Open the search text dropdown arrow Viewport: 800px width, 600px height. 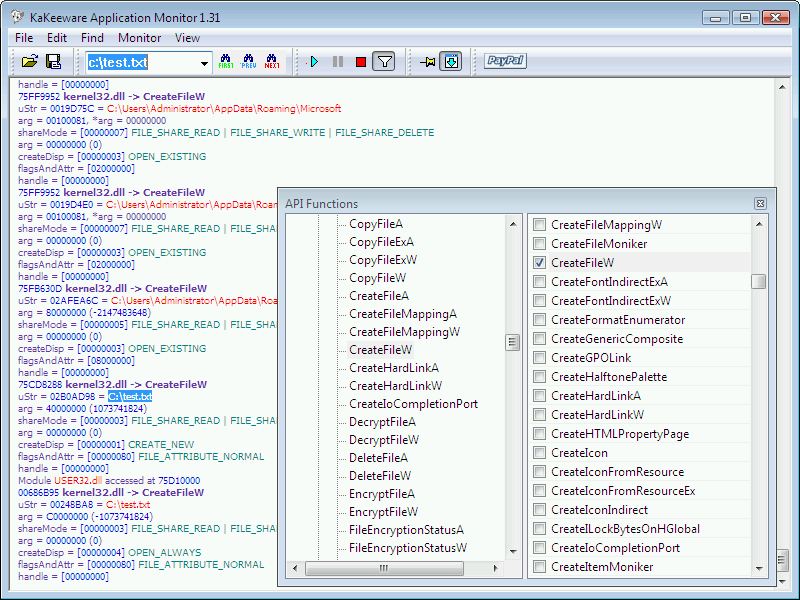point(204,63)
